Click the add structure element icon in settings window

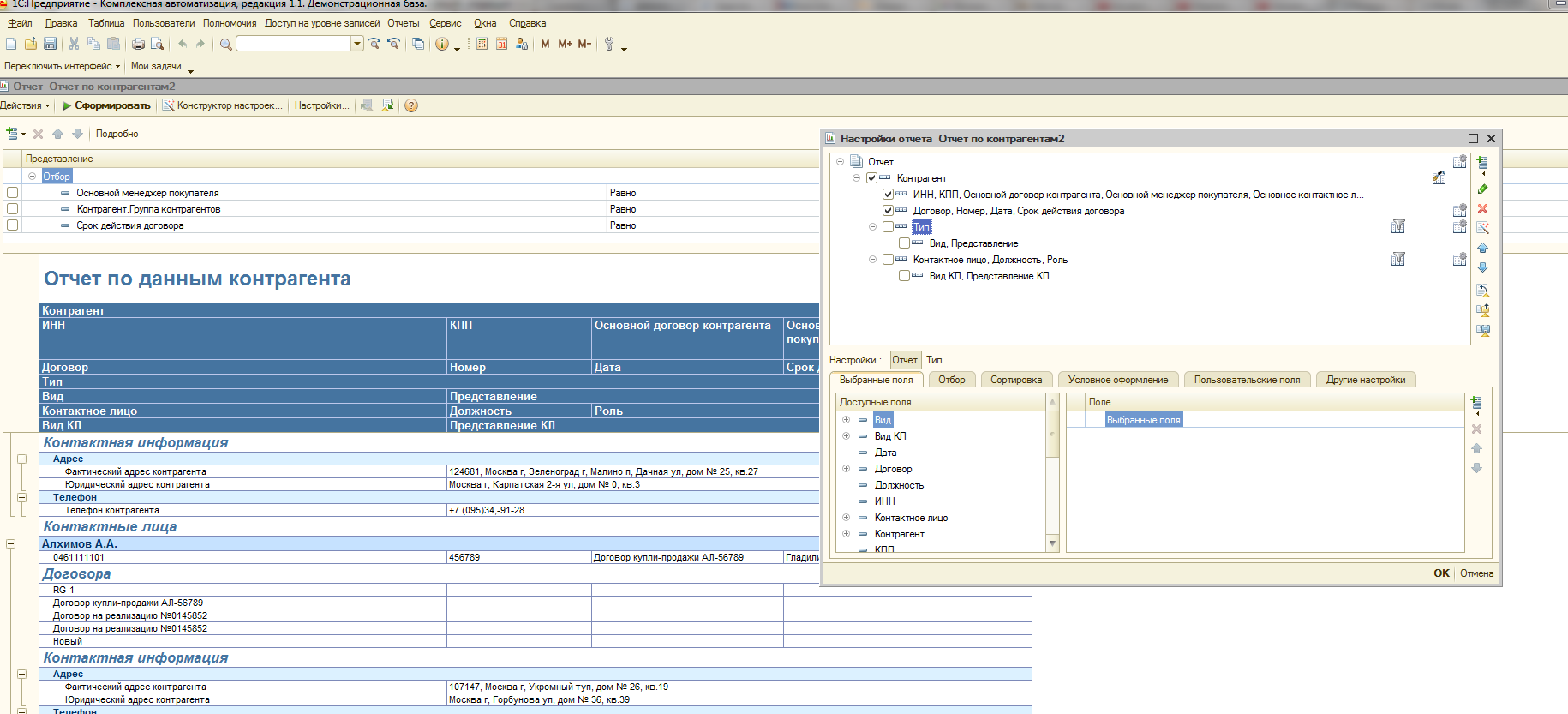point(1482,163)
